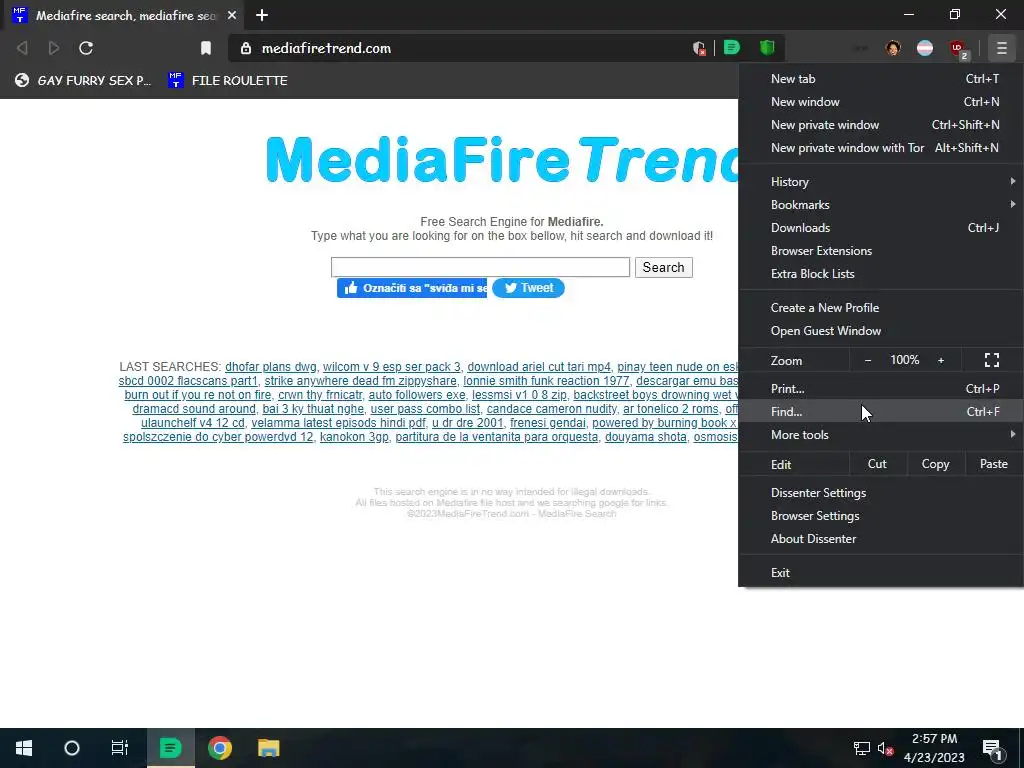Focus the Mediafire search text box

pos(480,267)
